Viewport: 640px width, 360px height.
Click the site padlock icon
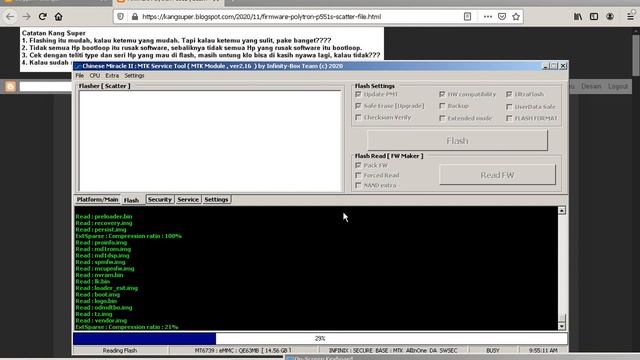[x=135, y=17]
